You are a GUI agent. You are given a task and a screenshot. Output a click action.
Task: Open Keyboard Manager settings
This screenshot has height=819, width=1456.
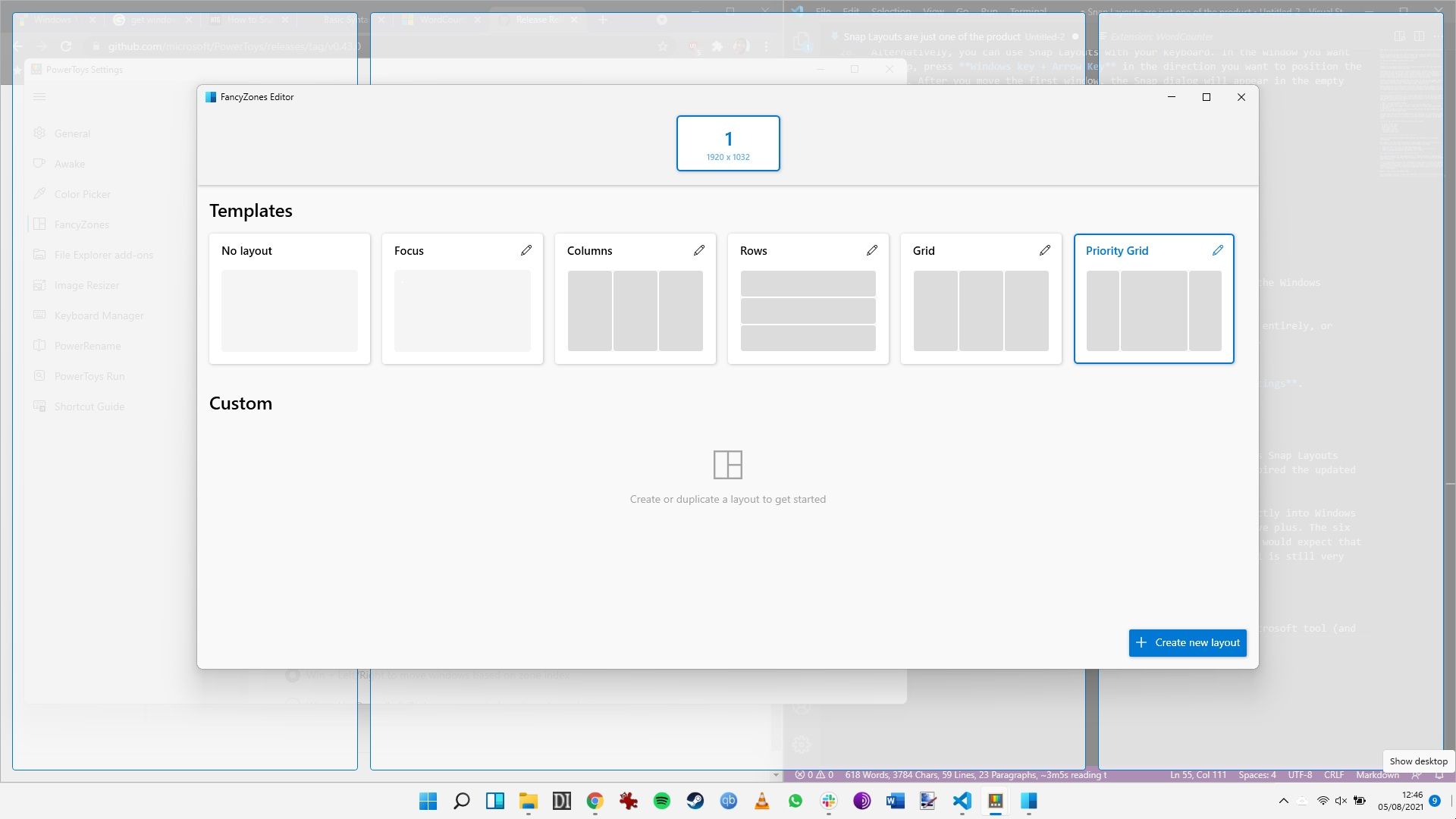coord(97,315)
